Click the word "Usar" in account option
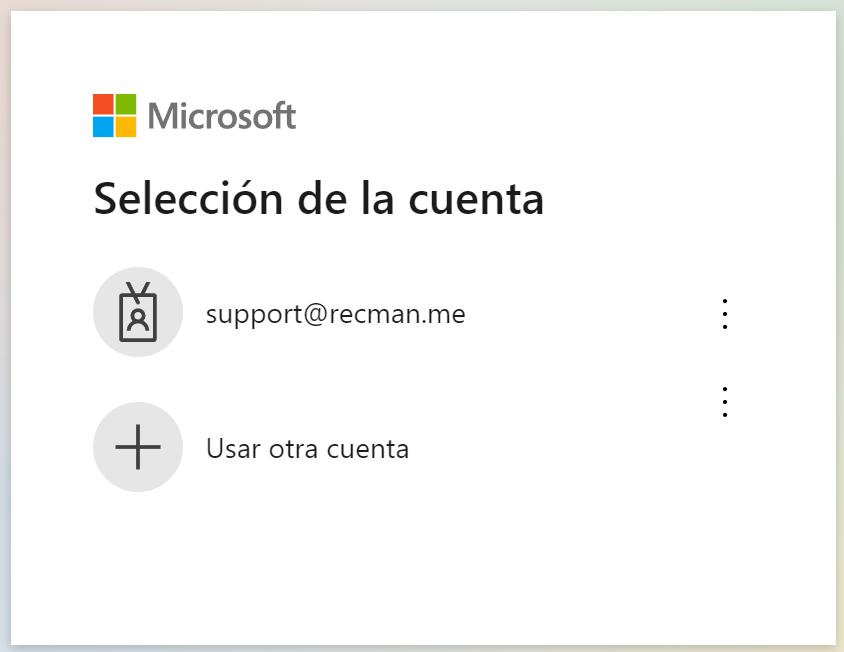This screenshot has width=844, height=652. tap(230, 449)
